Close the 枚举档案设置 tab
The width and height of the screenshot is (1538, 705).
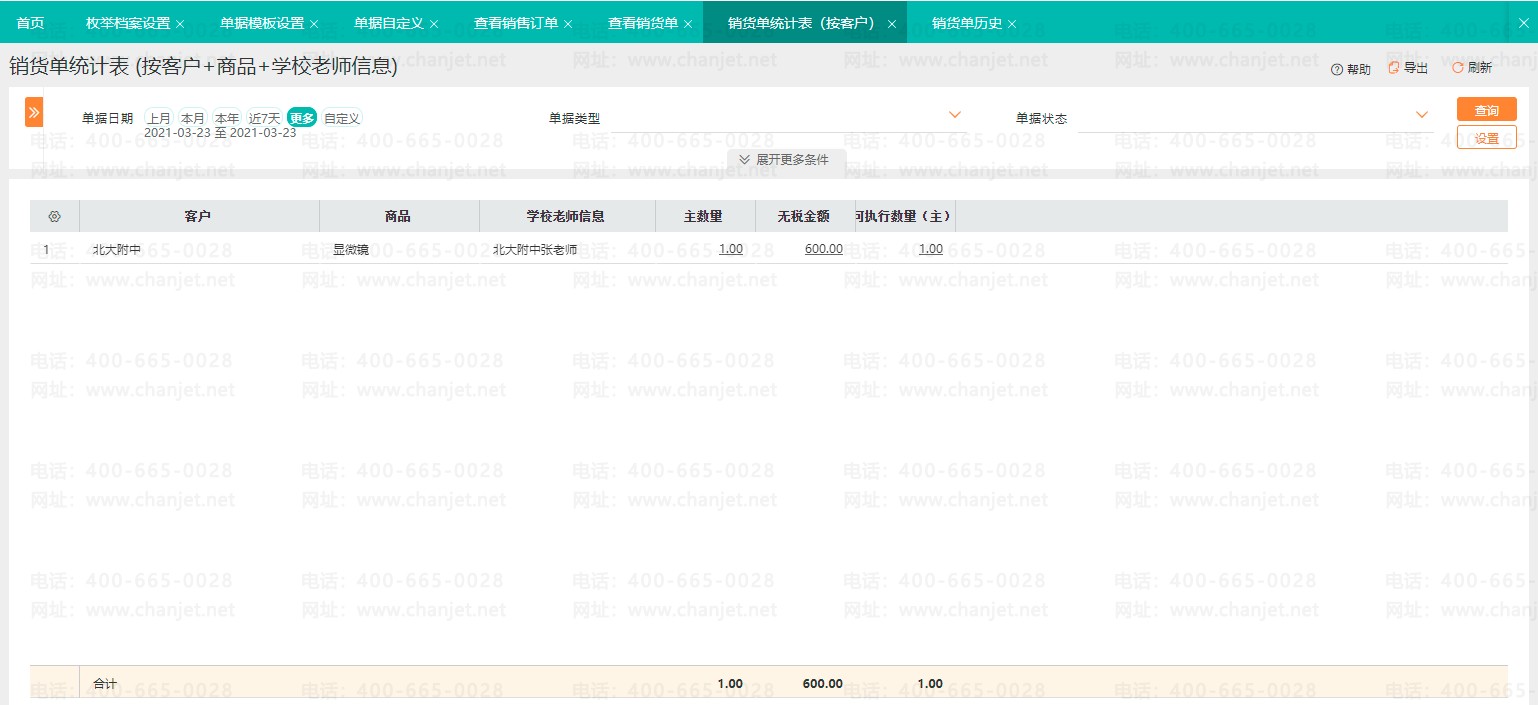180,23
